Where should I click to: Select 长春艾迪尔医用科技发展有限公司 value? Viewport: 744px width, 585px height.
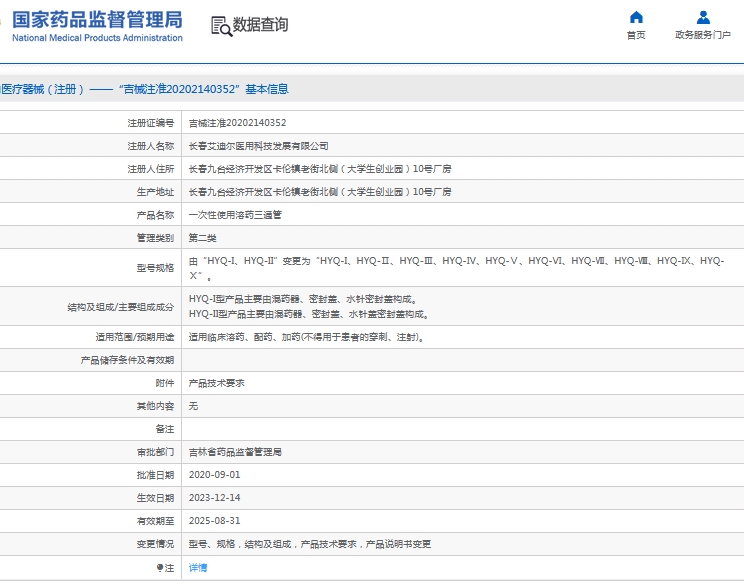pyautogui.click(x=259, y=146)
